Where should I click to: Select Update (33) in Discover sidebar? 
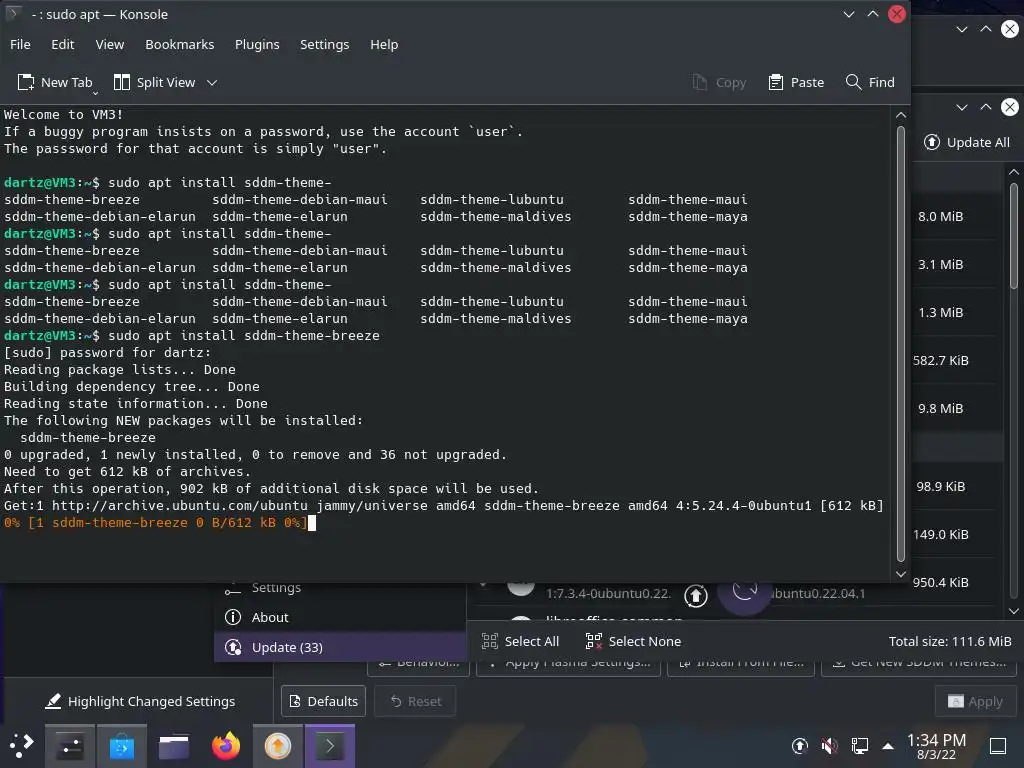(340, 647)
